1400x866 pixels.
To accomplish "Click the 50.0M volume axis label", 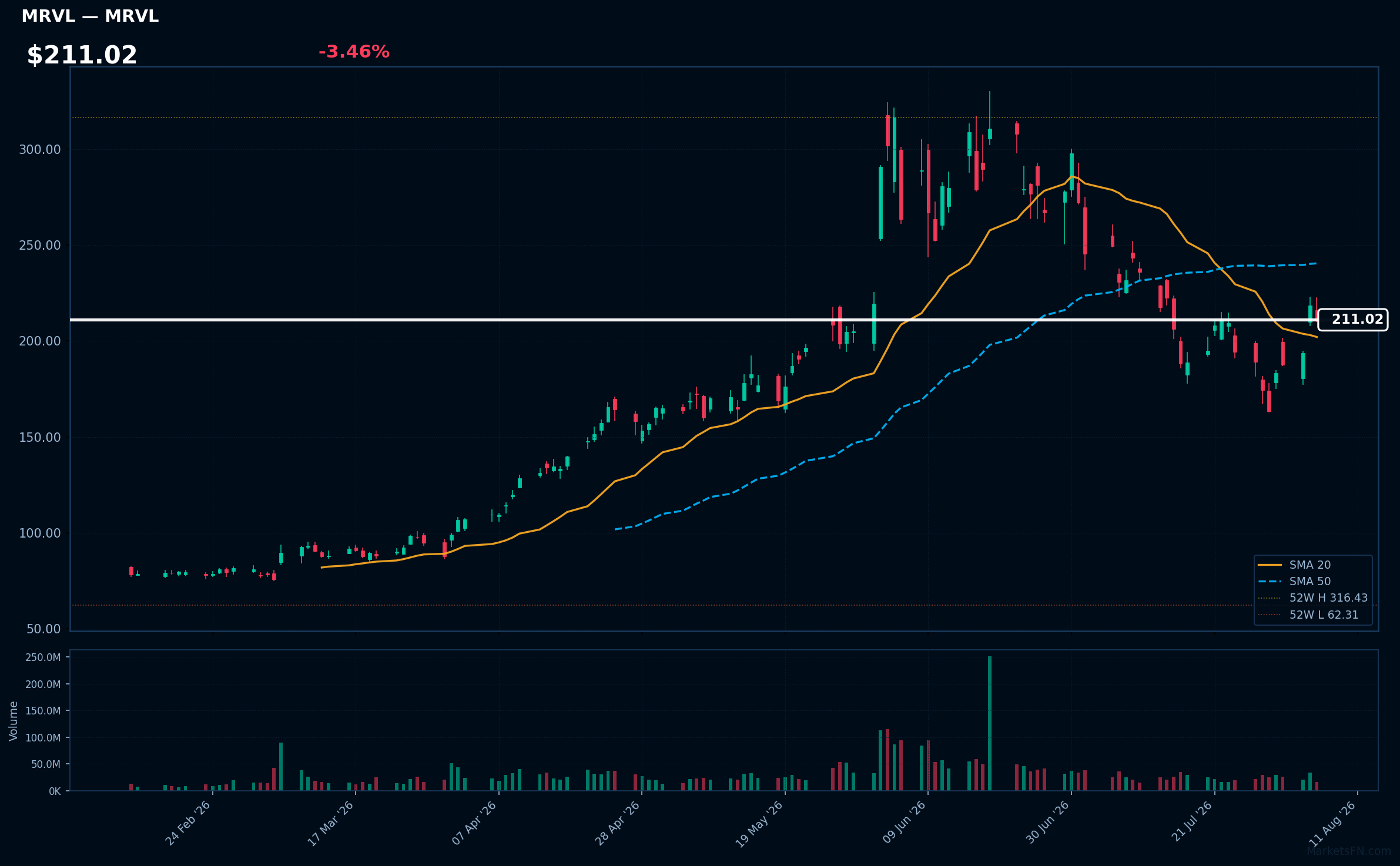I will click(46, 764).
